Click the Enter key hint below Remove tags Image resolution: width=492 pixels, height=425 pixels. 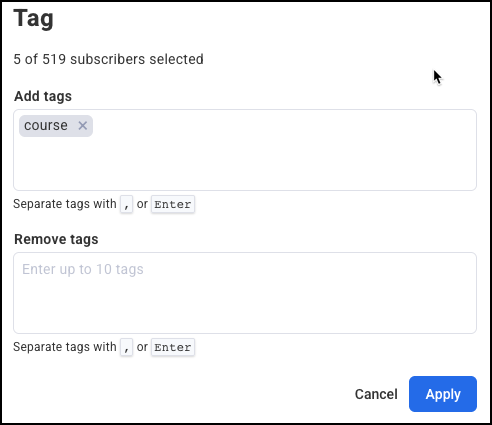(x=173, y=347)
